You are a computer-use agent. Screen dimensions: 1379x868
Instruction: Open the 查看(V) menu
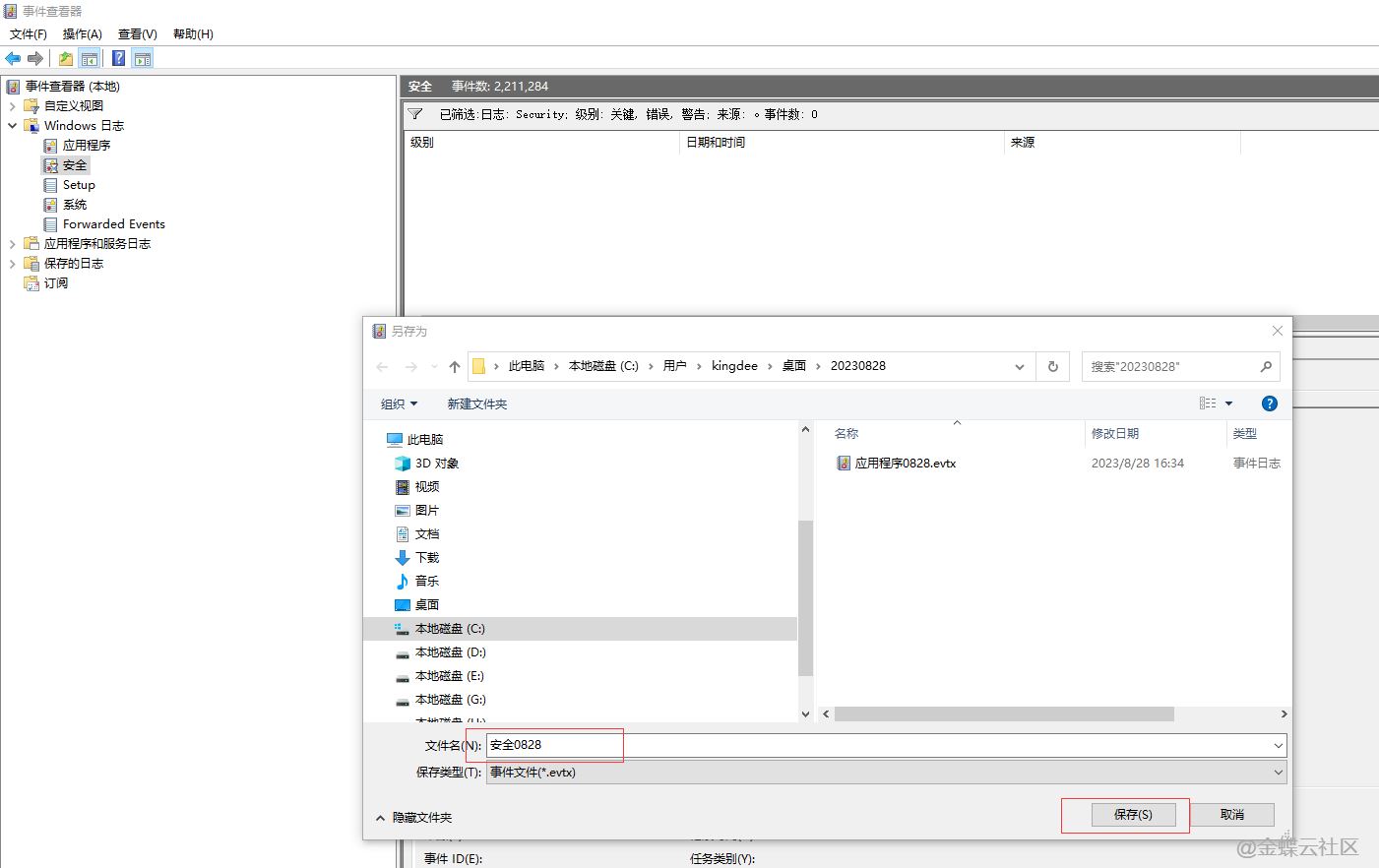137,34
